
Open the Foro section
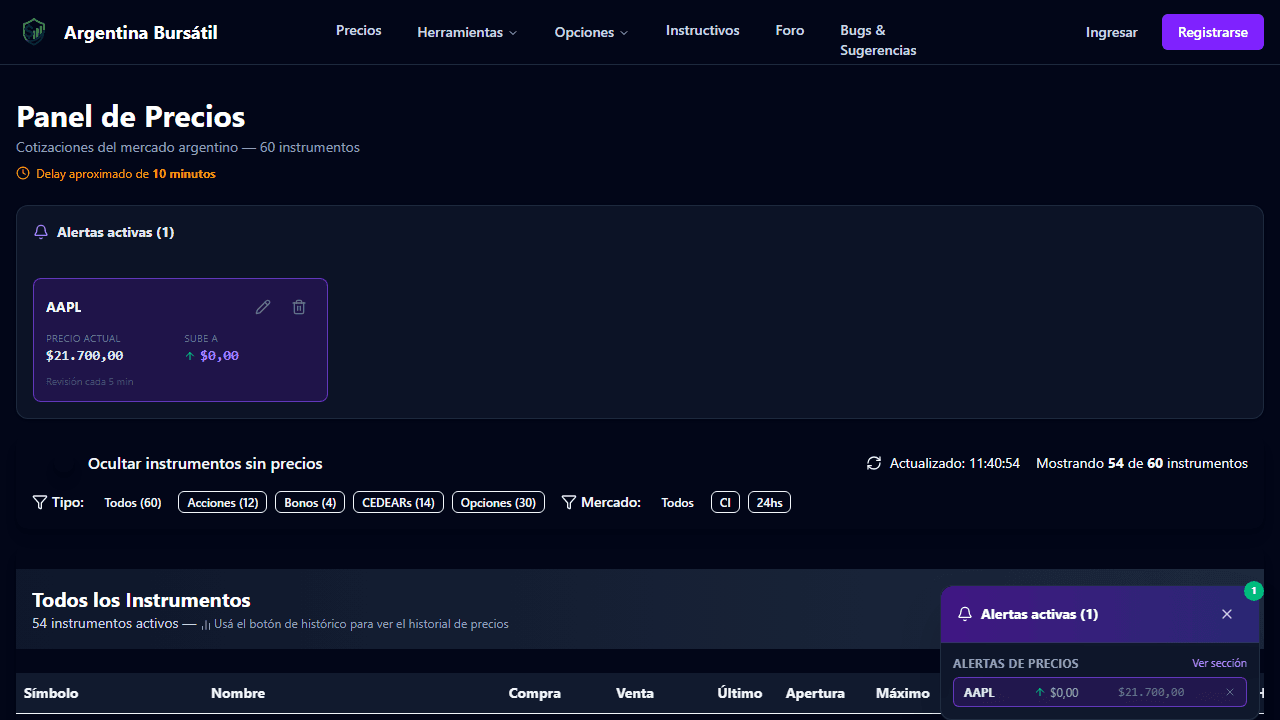790,30
